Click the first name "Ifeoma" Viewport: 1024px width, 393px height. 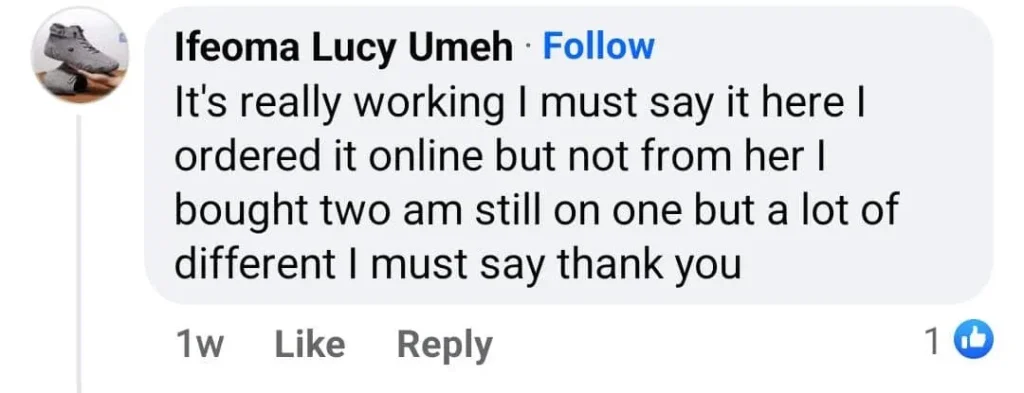[x=238, y=48]
